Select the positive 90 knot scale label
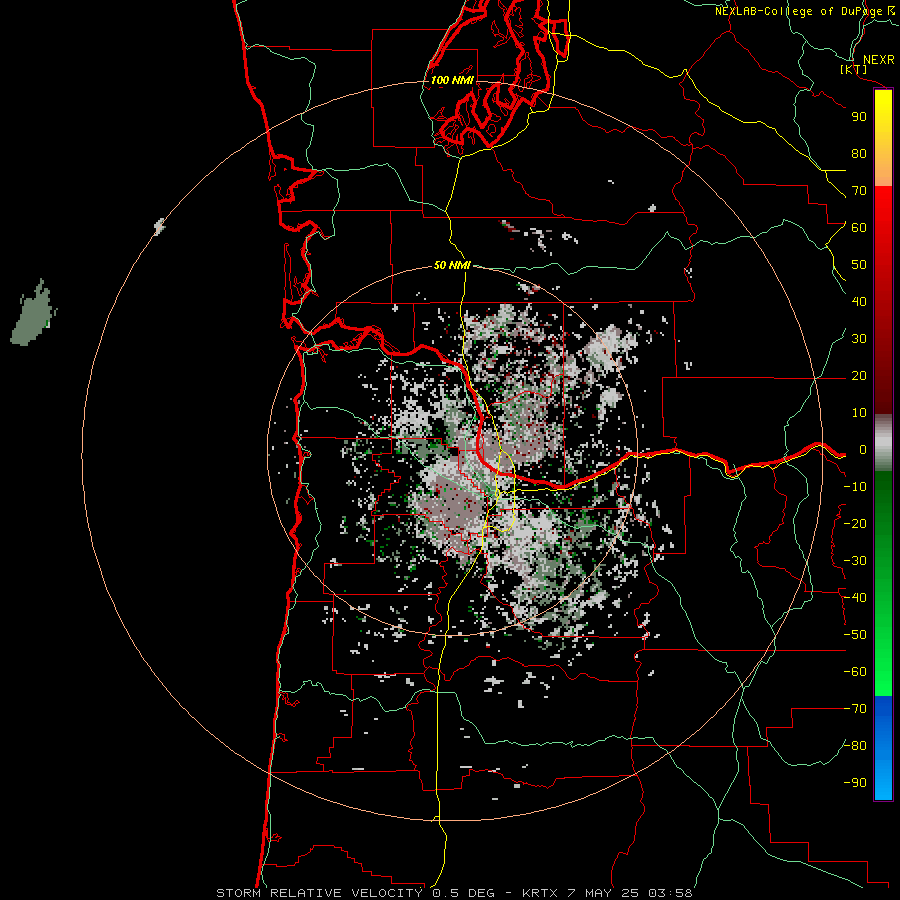Viewport: 900px width, 900px height. [x=859, y=117]
